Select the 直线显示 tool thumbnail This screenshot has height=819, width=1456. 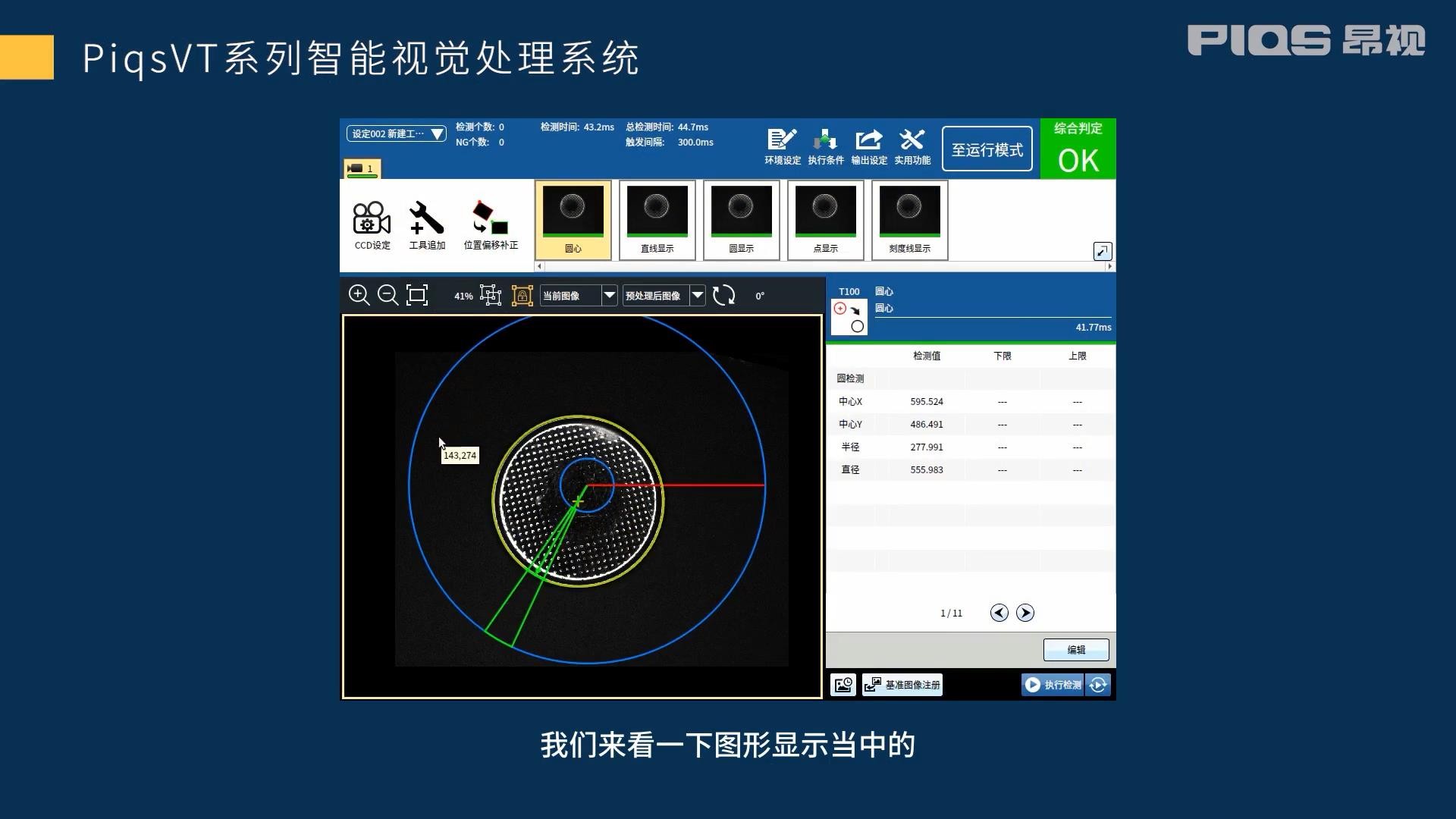657,221
